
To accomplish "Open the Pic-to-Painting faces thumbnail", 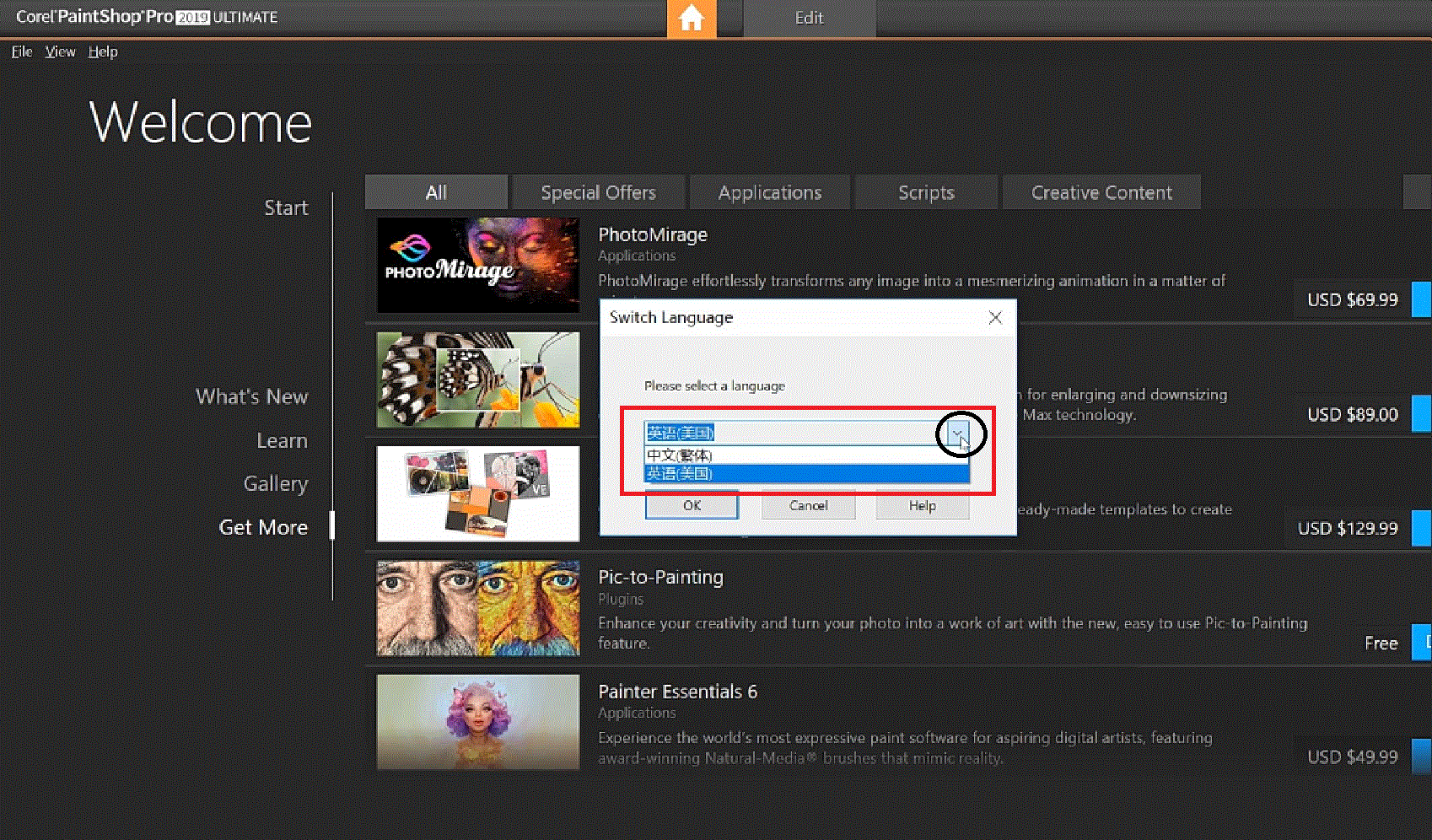I will tap(477, 608).
